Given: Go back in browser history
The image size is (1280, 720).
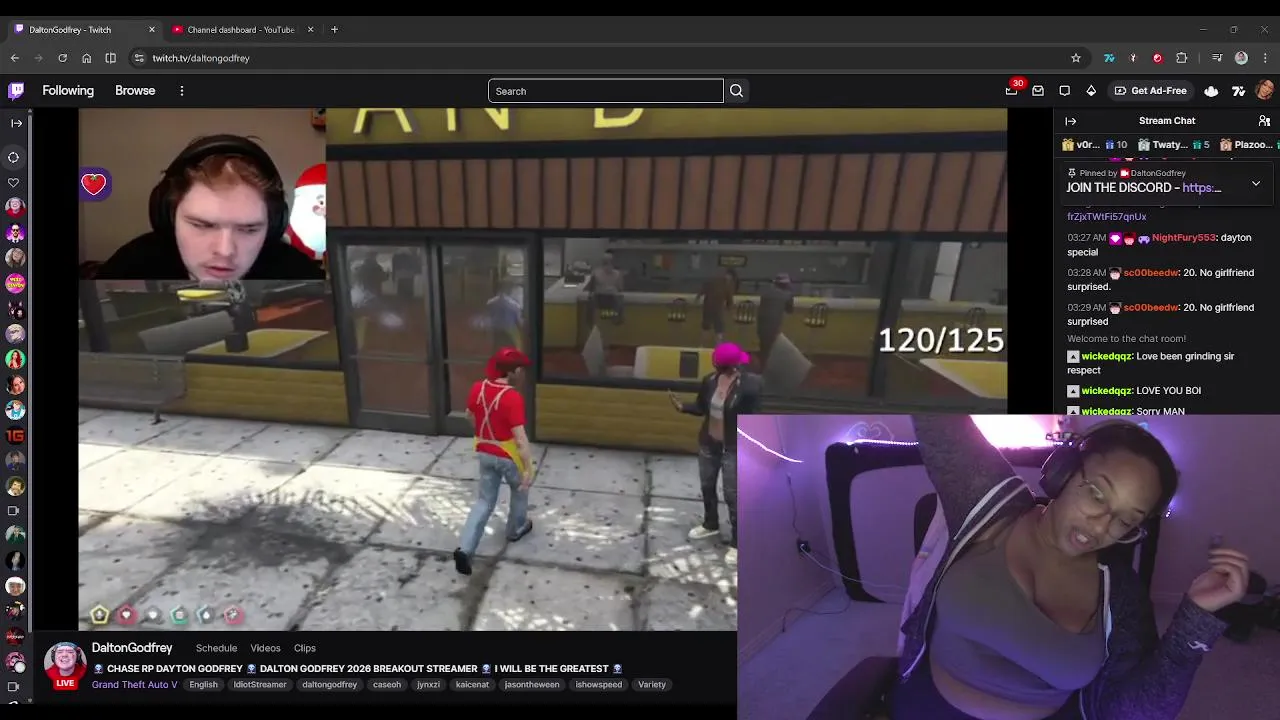Looking at the screenshot, I should click(x=15, y=58).
